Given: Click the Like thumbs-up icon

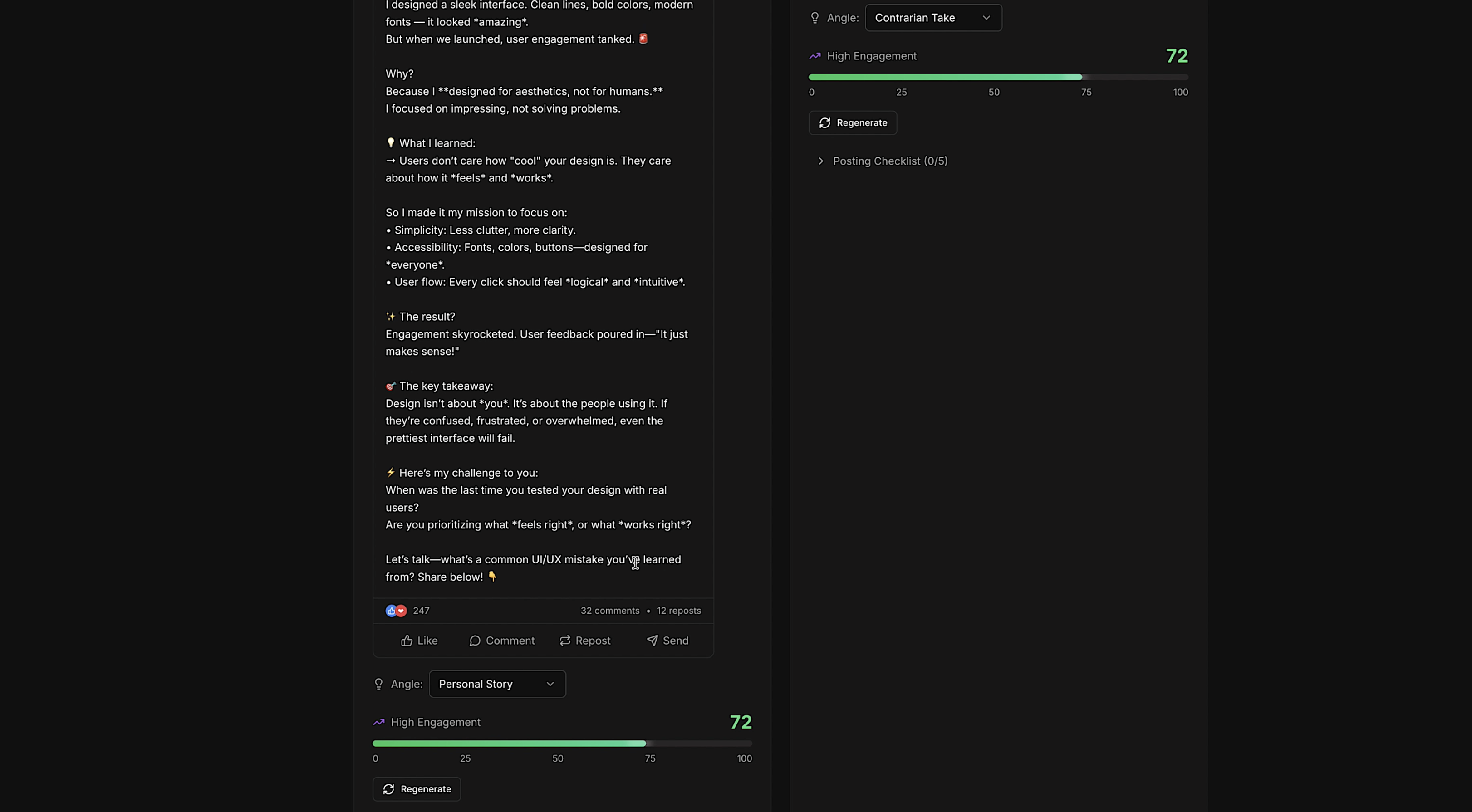Looking at the screenshot, I should [406, 641].
